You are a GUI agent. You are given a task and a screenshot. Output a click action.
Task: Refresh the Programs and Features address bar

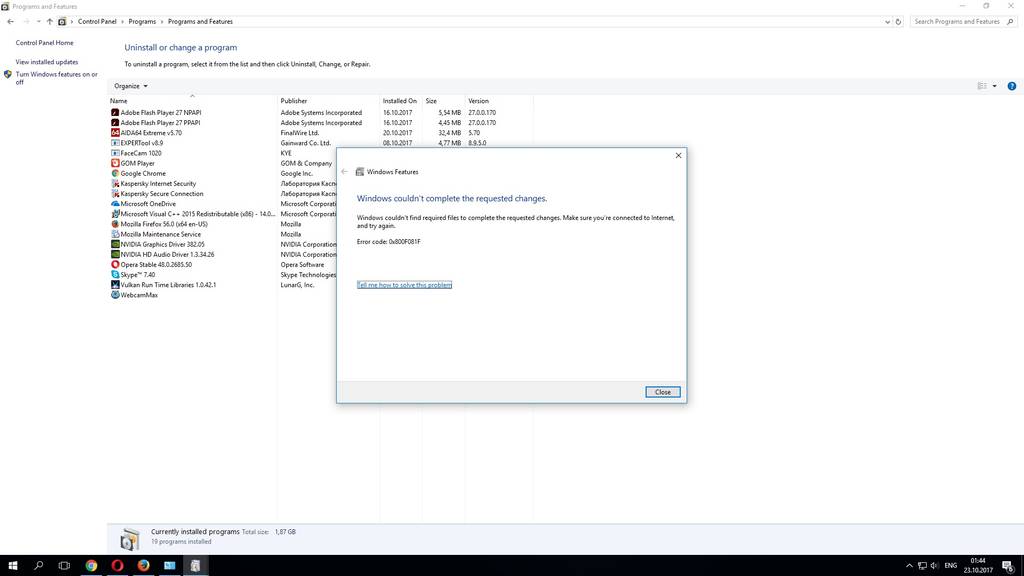[x=898, y=22]
